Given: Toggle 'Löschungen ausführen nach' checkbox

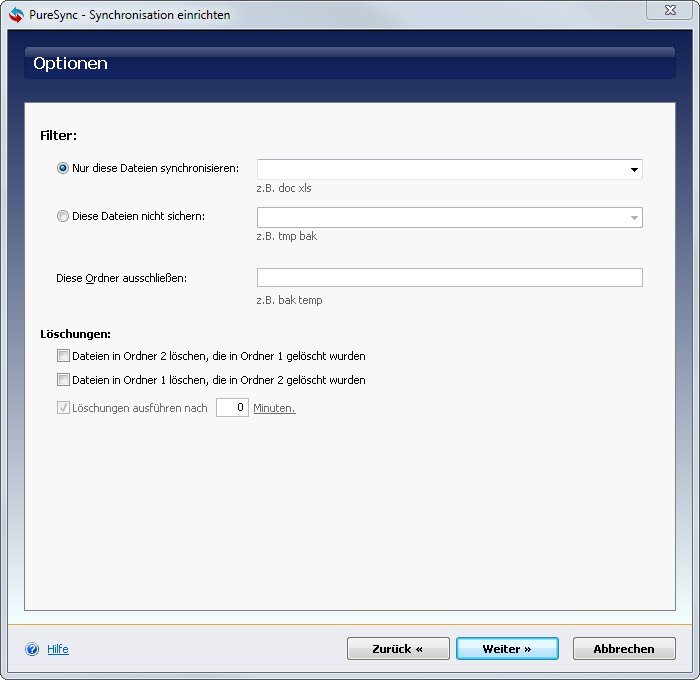Looking at the screenshot, I should coord(63,408).
